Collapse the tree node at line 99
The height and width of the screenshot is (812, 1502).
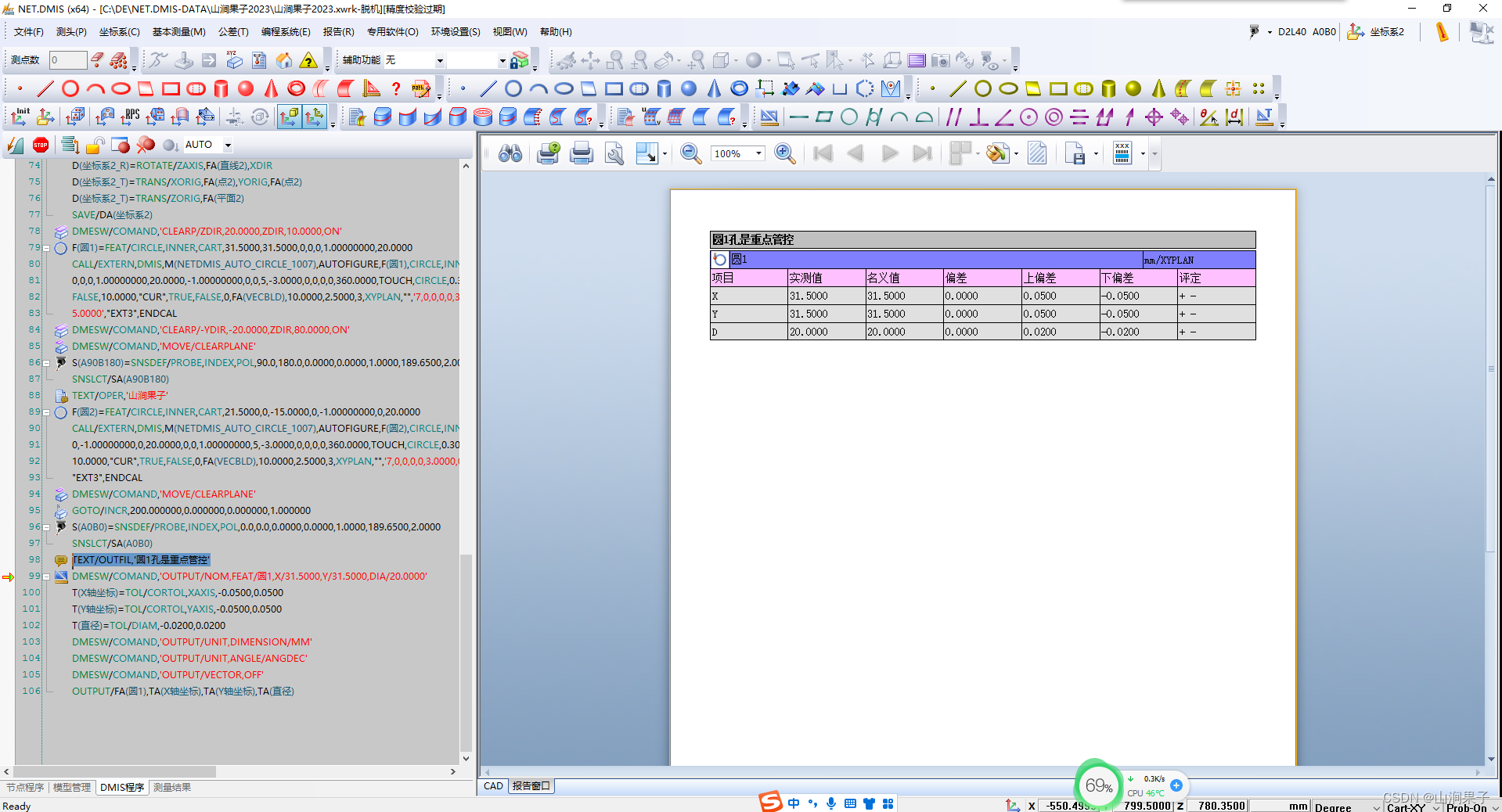click(x=46, y=577)
